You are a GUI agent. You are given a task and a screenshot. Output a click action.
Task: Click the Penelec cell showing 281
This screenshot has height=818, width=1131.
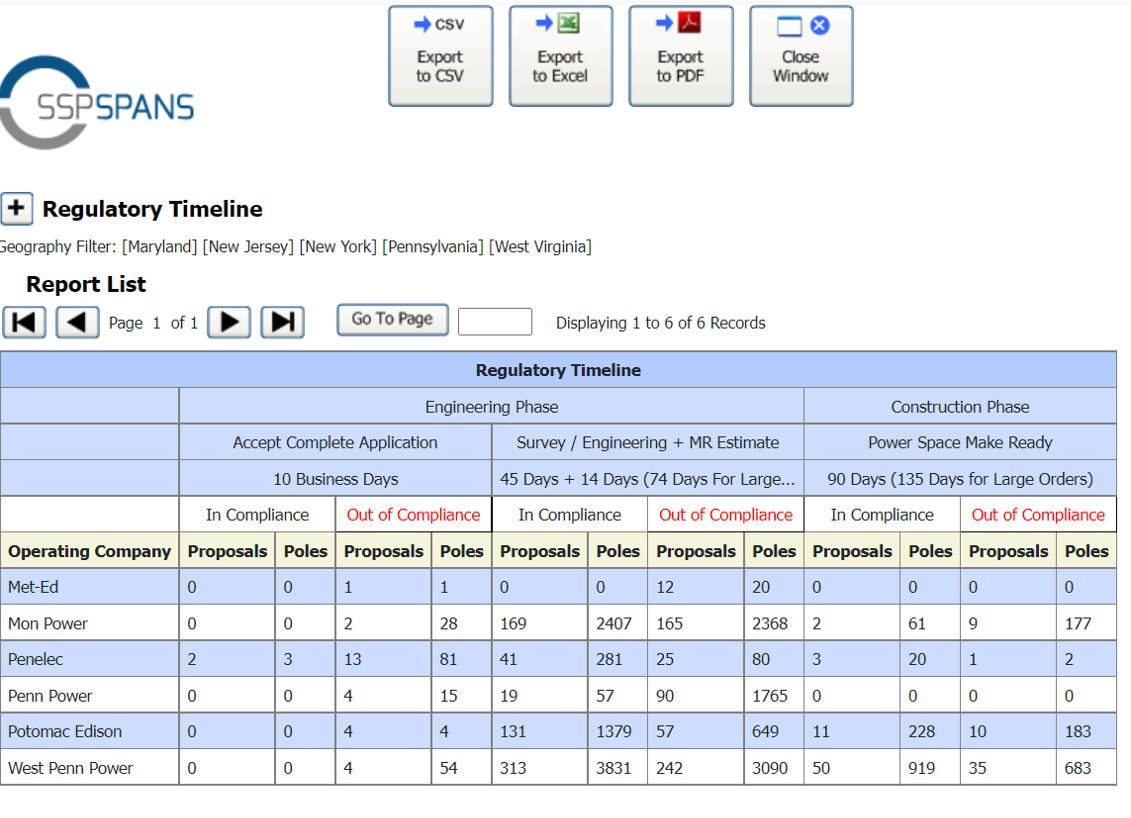(x=617, y=659)
